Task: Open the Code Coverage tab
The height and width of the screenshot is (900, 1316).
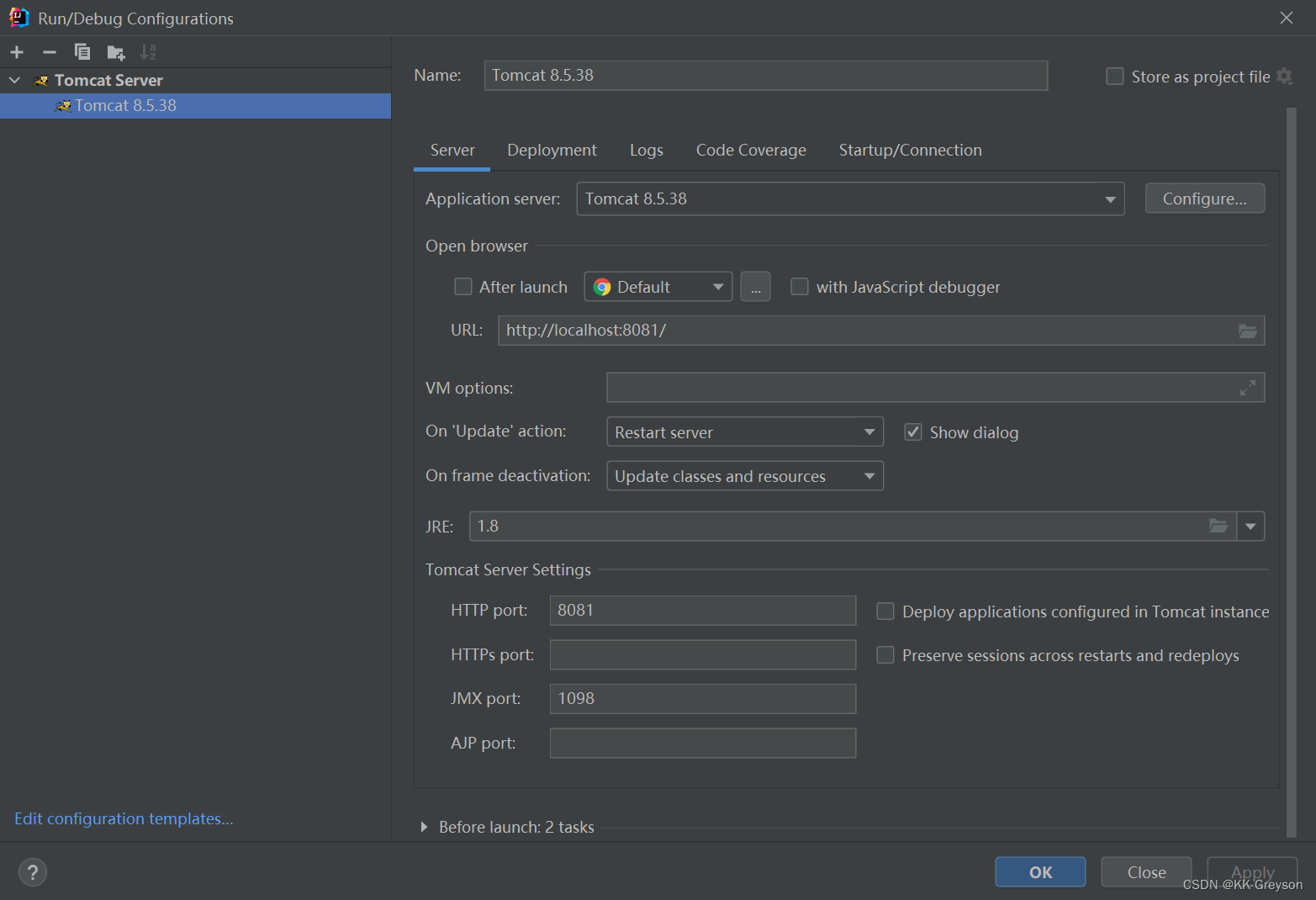Action: click(x=751, y=150)
